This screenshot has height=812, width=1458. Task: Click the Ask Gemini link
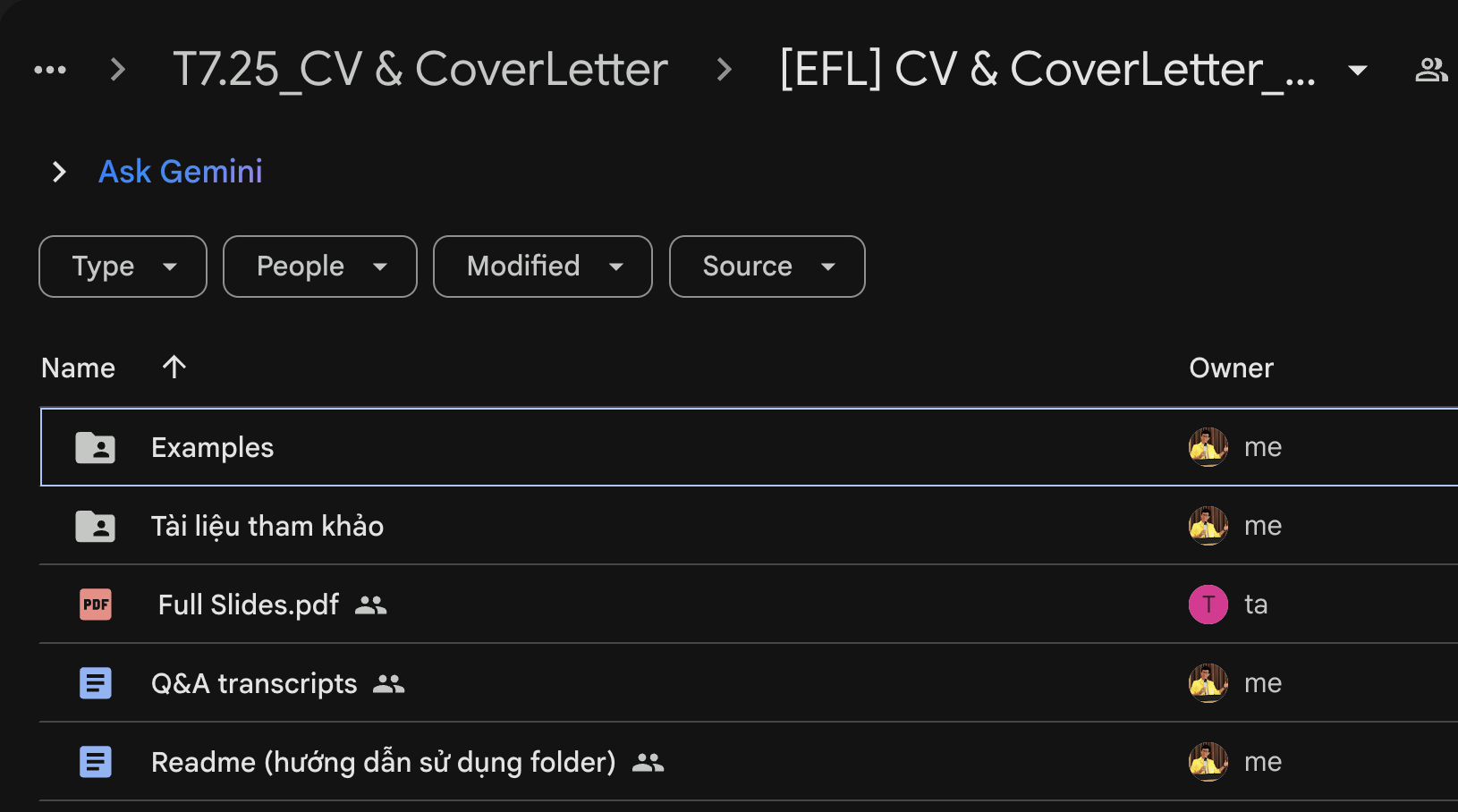tap(181, 172)
